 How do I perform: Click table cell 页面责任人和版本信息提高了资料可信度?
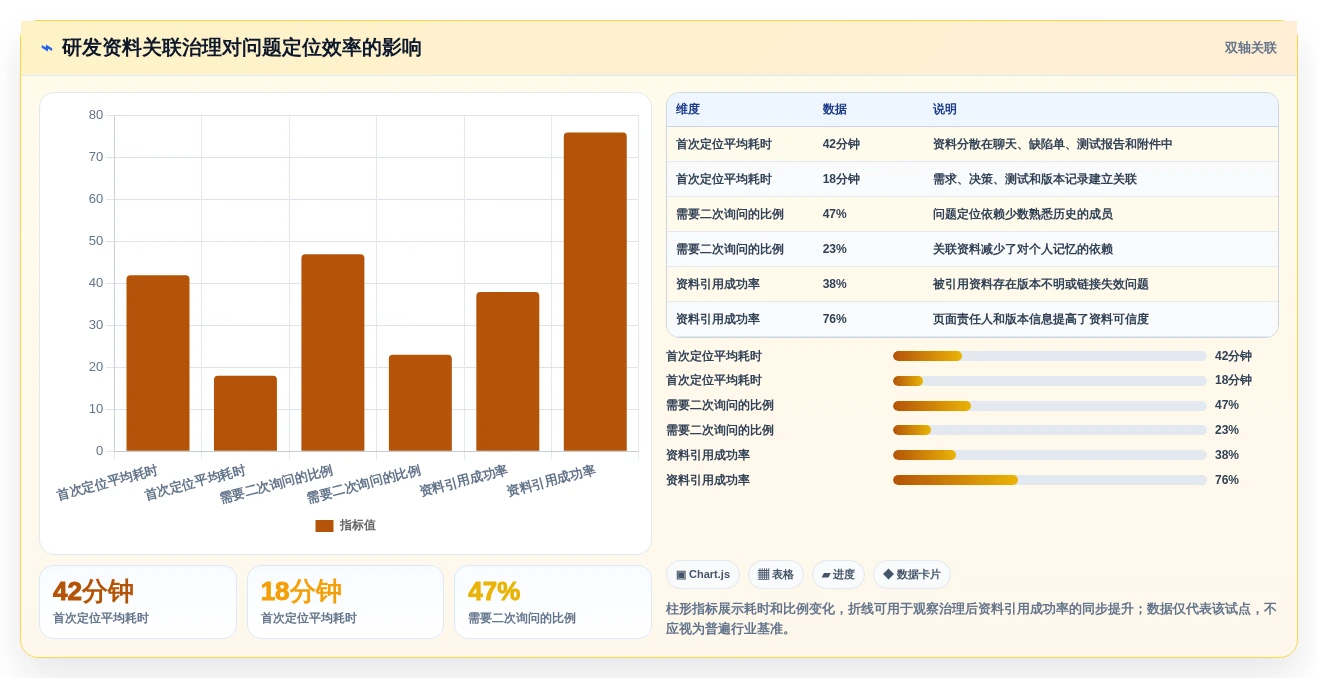1040,319
